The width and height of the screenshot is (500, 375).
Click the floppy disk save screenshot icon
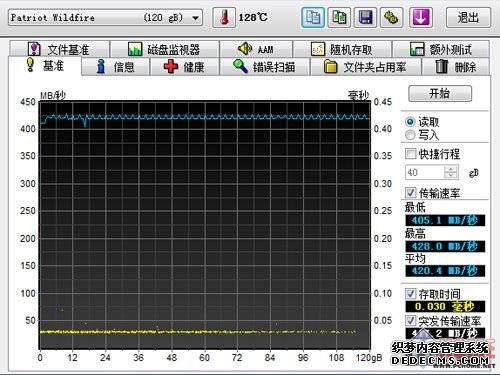pos(365,17)
